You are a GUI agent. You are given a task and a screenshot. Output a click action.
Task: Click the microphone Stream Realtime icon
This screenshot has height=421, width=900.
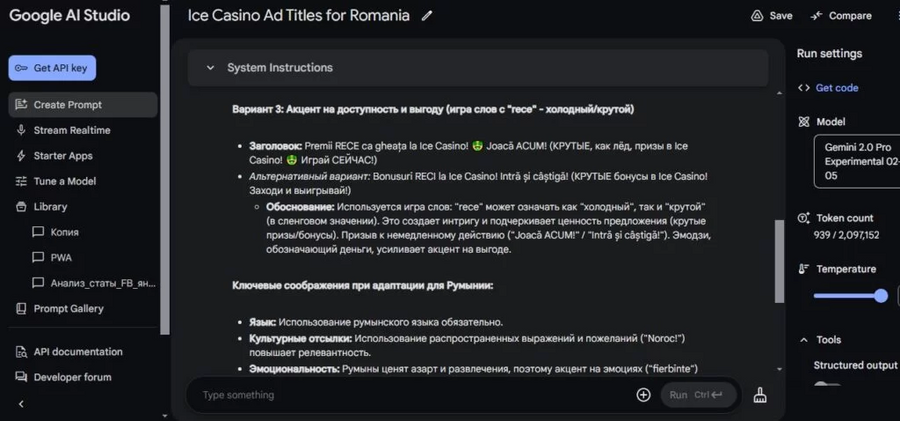click(x=21, y=130)
